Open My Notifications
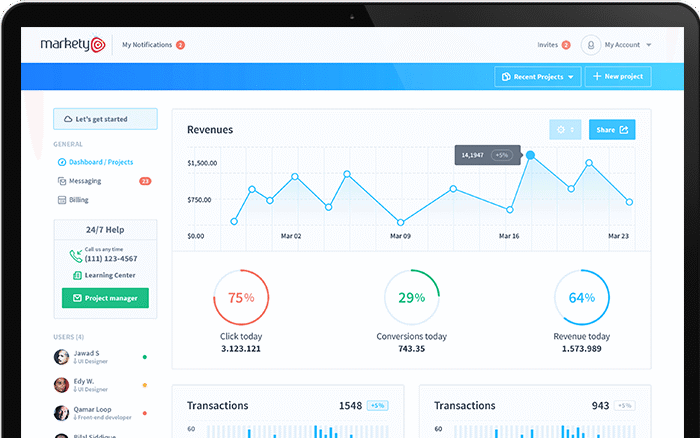The width and height of the screenshot is (700, 438). tap(148, 45)
